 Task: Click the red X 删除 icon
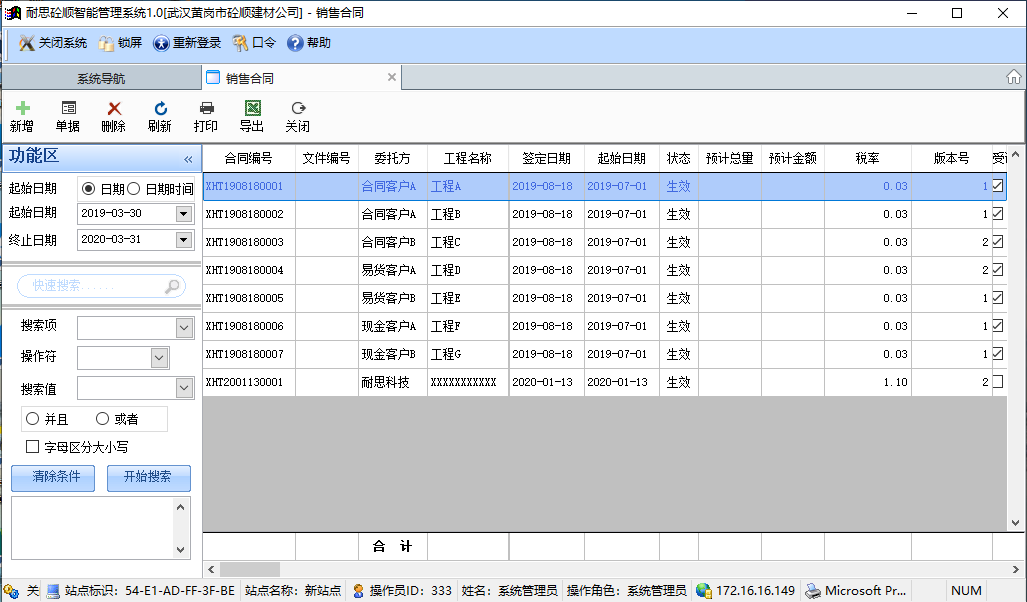tap(114, 108)
